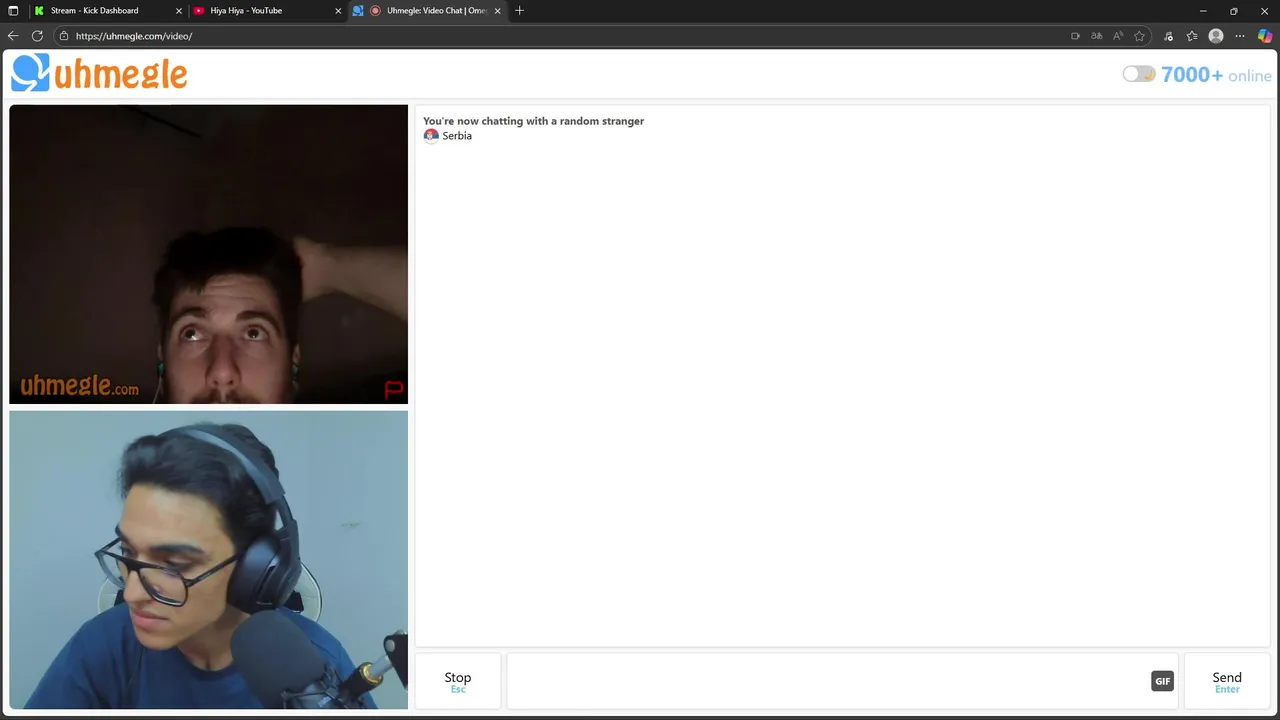Image resolution: width=1280 pixels, height=720 pixels.
Task: Open the Favorites list icon
Action: click(x=1192, y=36)
